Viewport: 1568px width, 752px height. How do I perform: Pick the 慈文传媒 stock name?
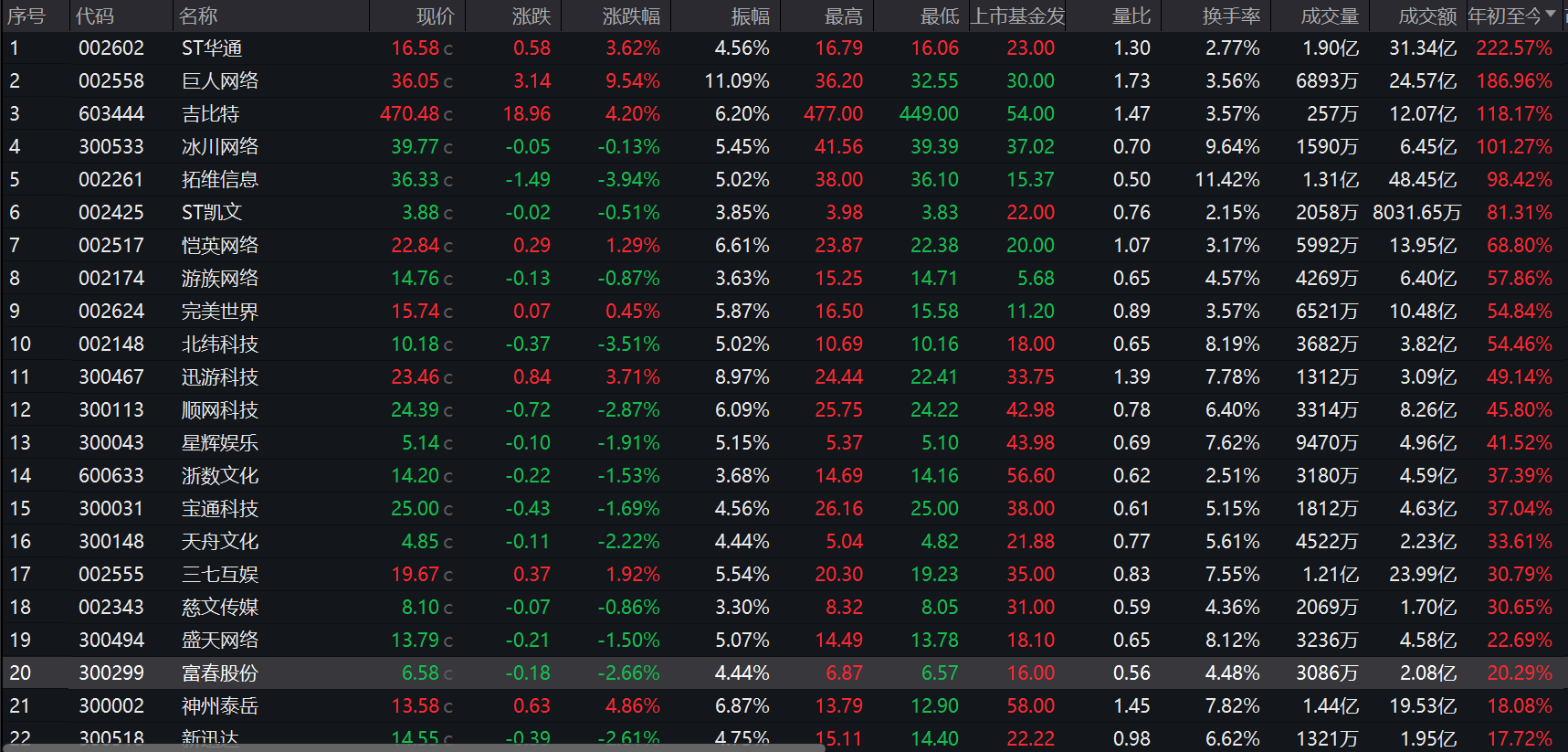[x=220, y=607]
